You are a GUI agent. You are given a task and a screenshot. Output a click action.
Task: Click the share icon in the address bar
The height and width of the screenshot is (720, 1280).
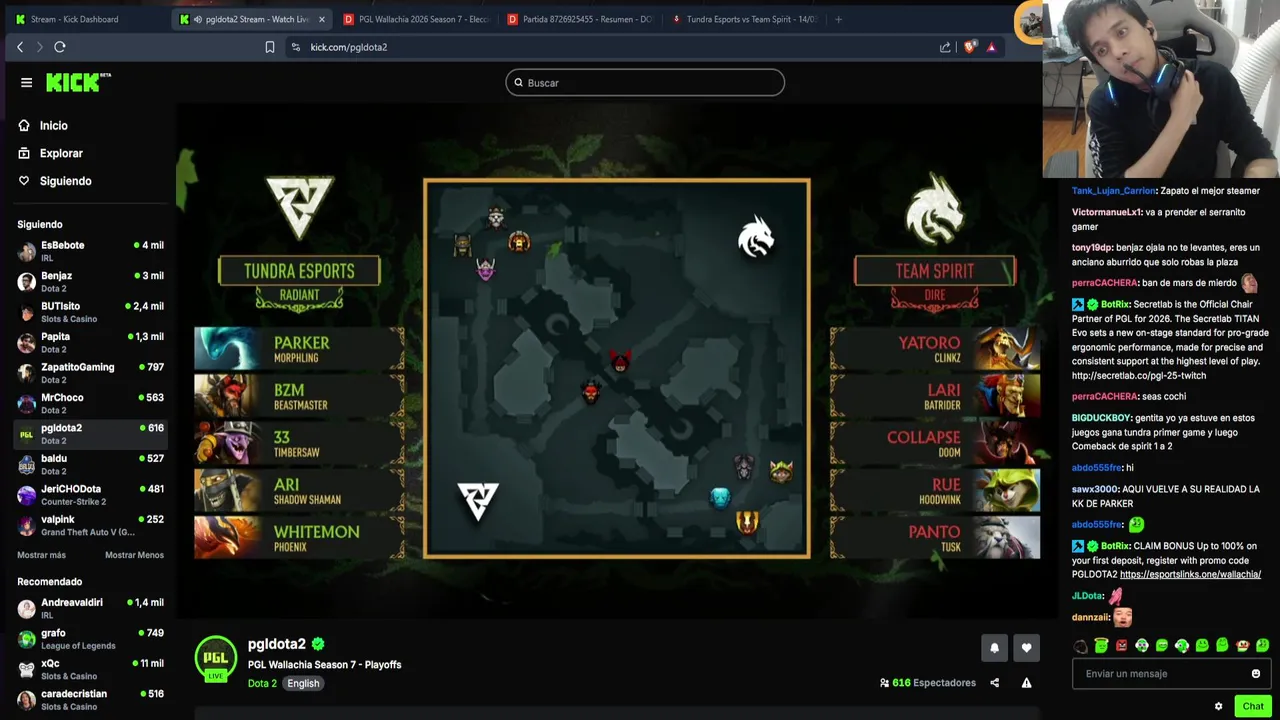point(945,47)
